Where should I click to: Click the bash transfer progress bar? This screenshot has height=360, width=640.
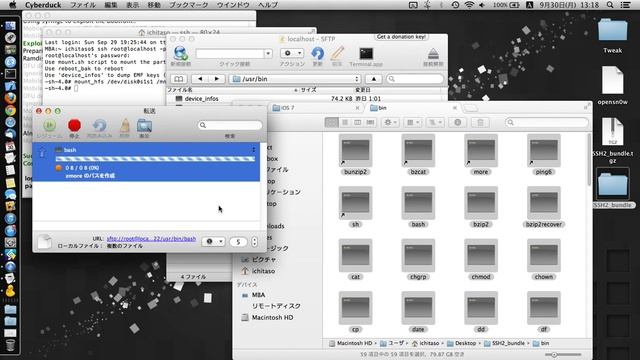[x=155, y=159]
